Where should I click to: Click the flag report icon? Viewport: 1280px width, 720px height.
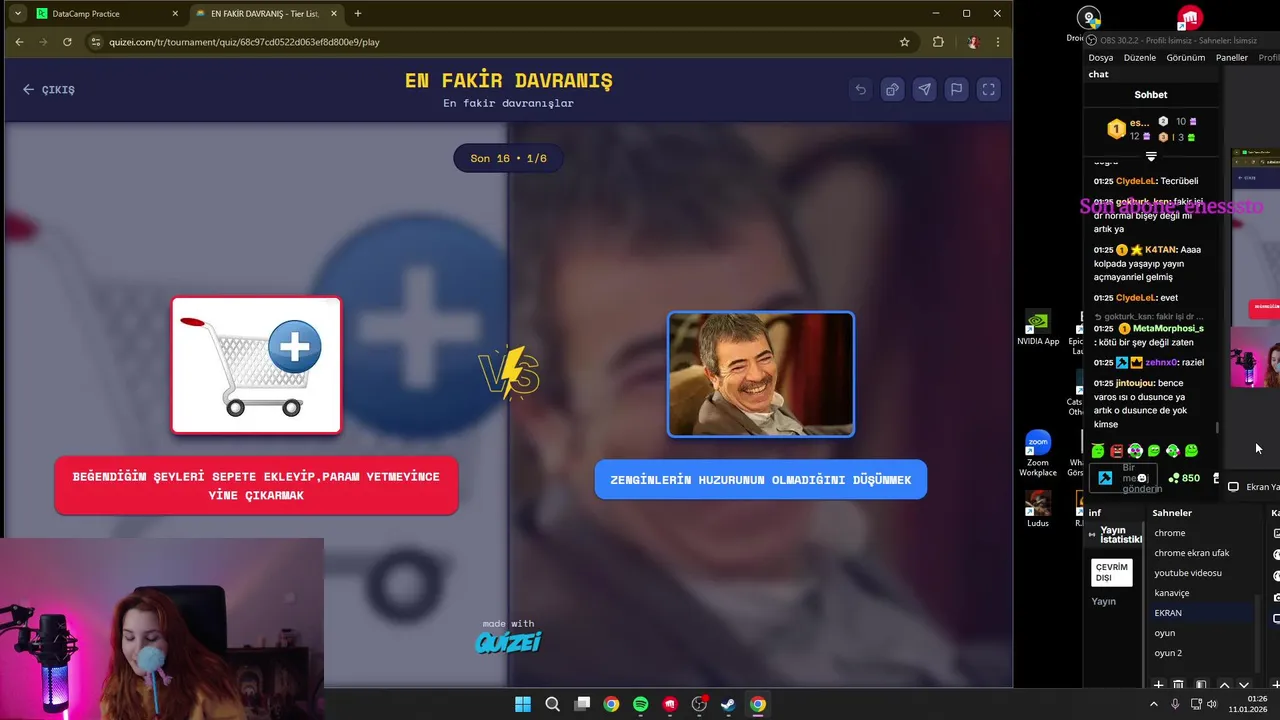(x=956, y=89)
